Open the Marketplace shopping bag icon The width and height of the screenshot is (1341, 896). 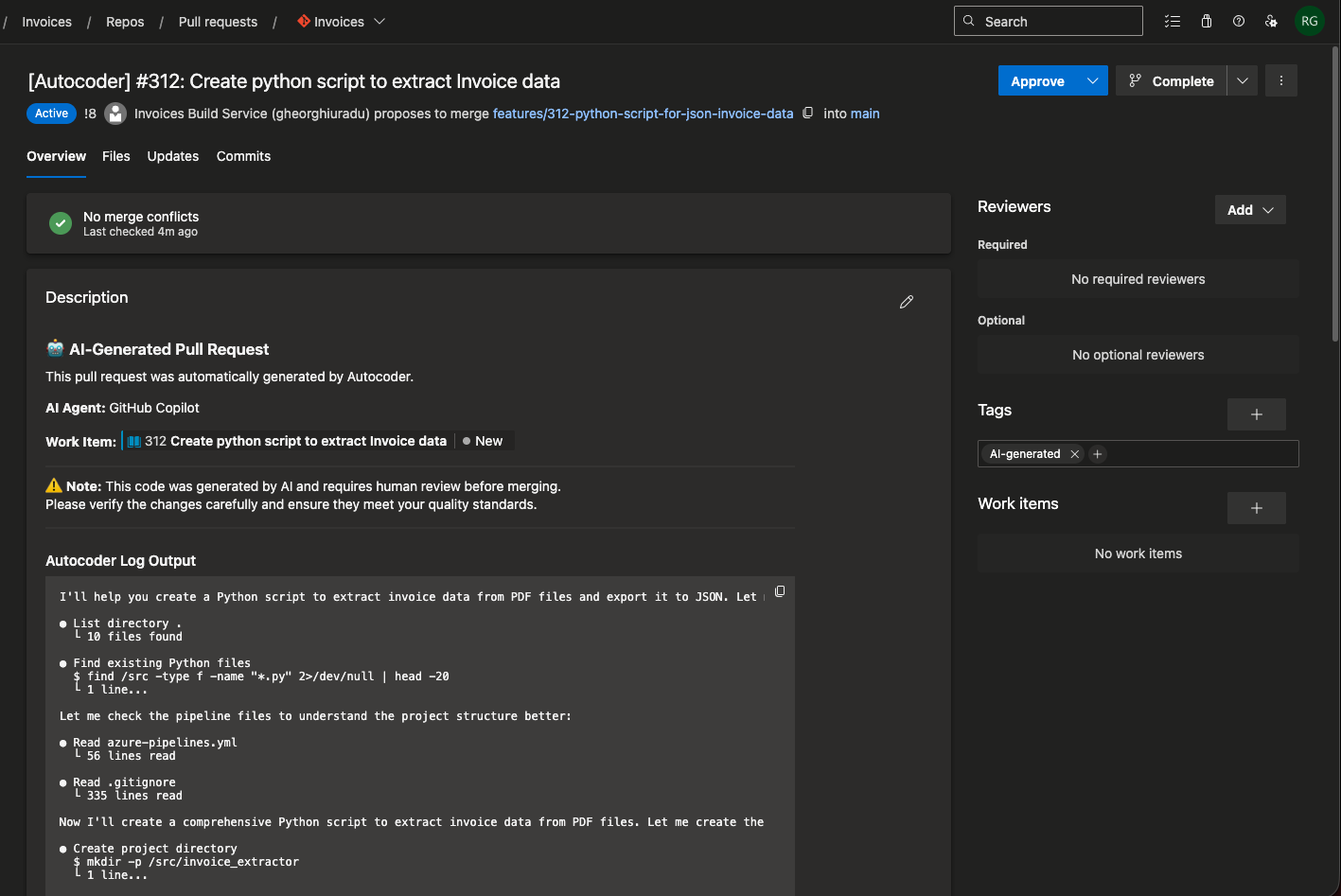click(1206, 21)
